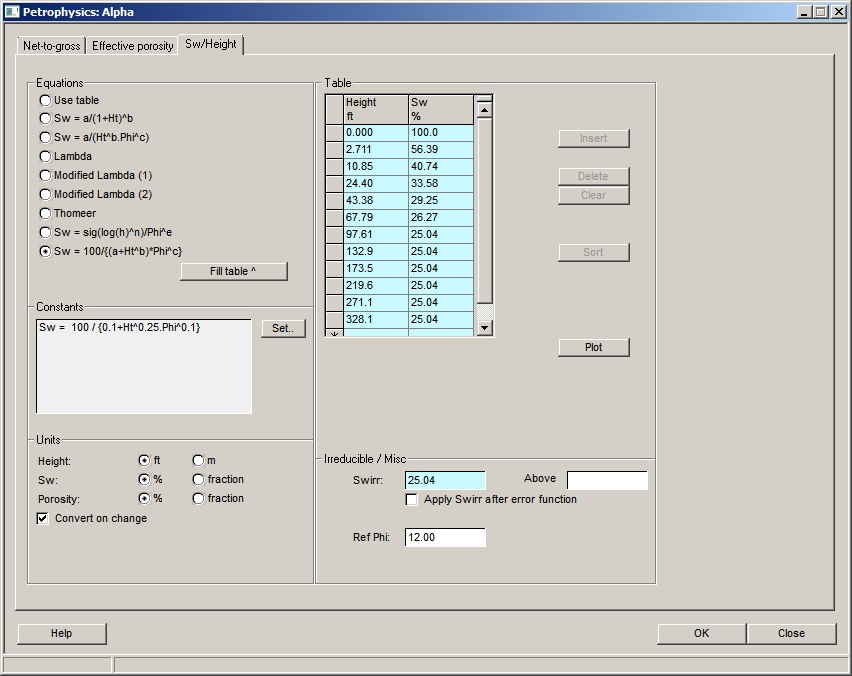Select the Sw fraction unit option
The image size is (852, 676).
point(198,479)
